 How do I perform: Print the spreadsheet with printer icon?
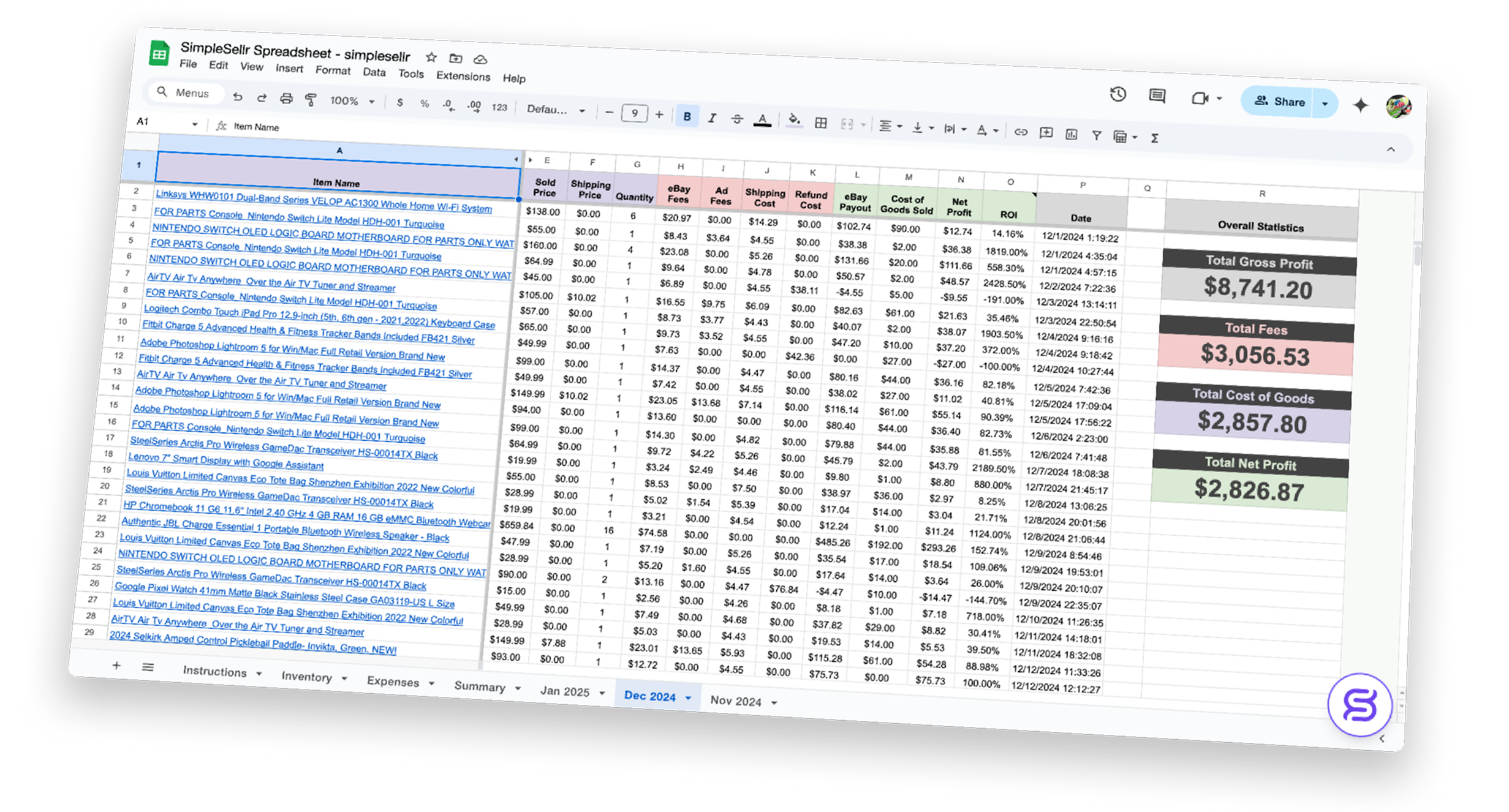point(286,99)
